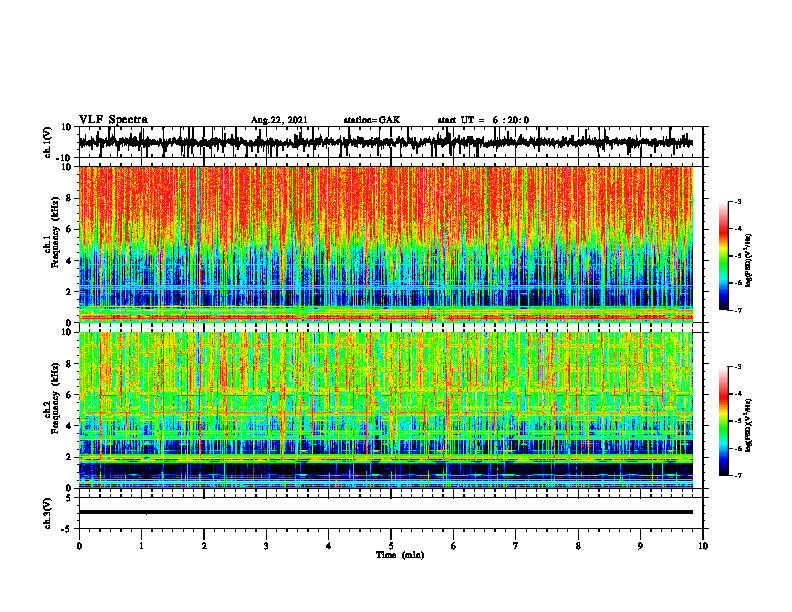Image resolution: width=792 pixels, height=612 pixels.
Task: Click the "Time (min)" x-axis label
Action: (400, 555)
